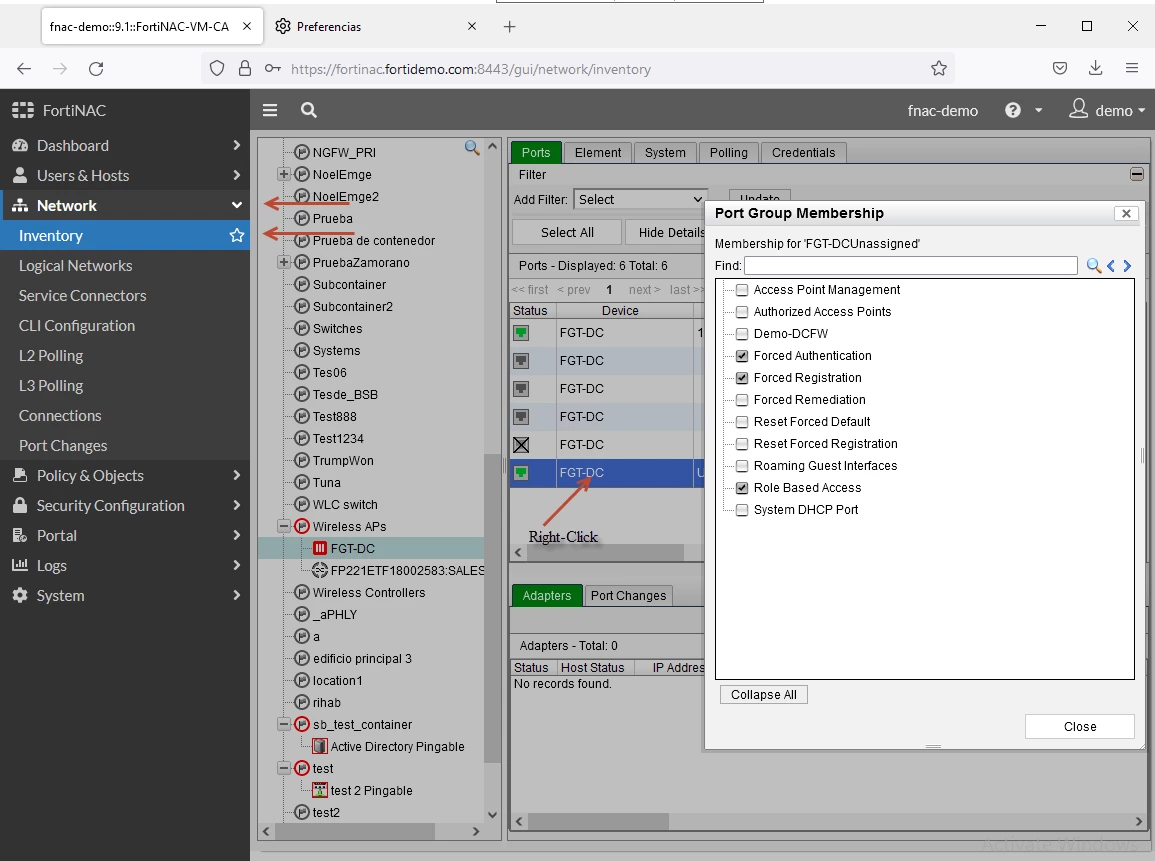Expand the Security Configuration sidebar menu

[125, 505]
